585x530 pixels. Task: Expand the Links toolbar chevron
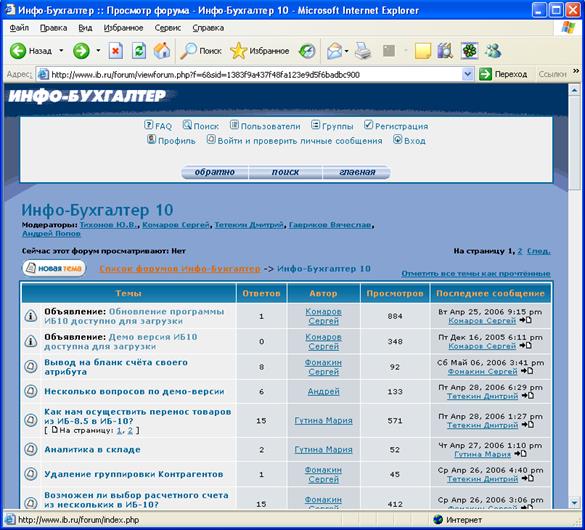(576, 71)
